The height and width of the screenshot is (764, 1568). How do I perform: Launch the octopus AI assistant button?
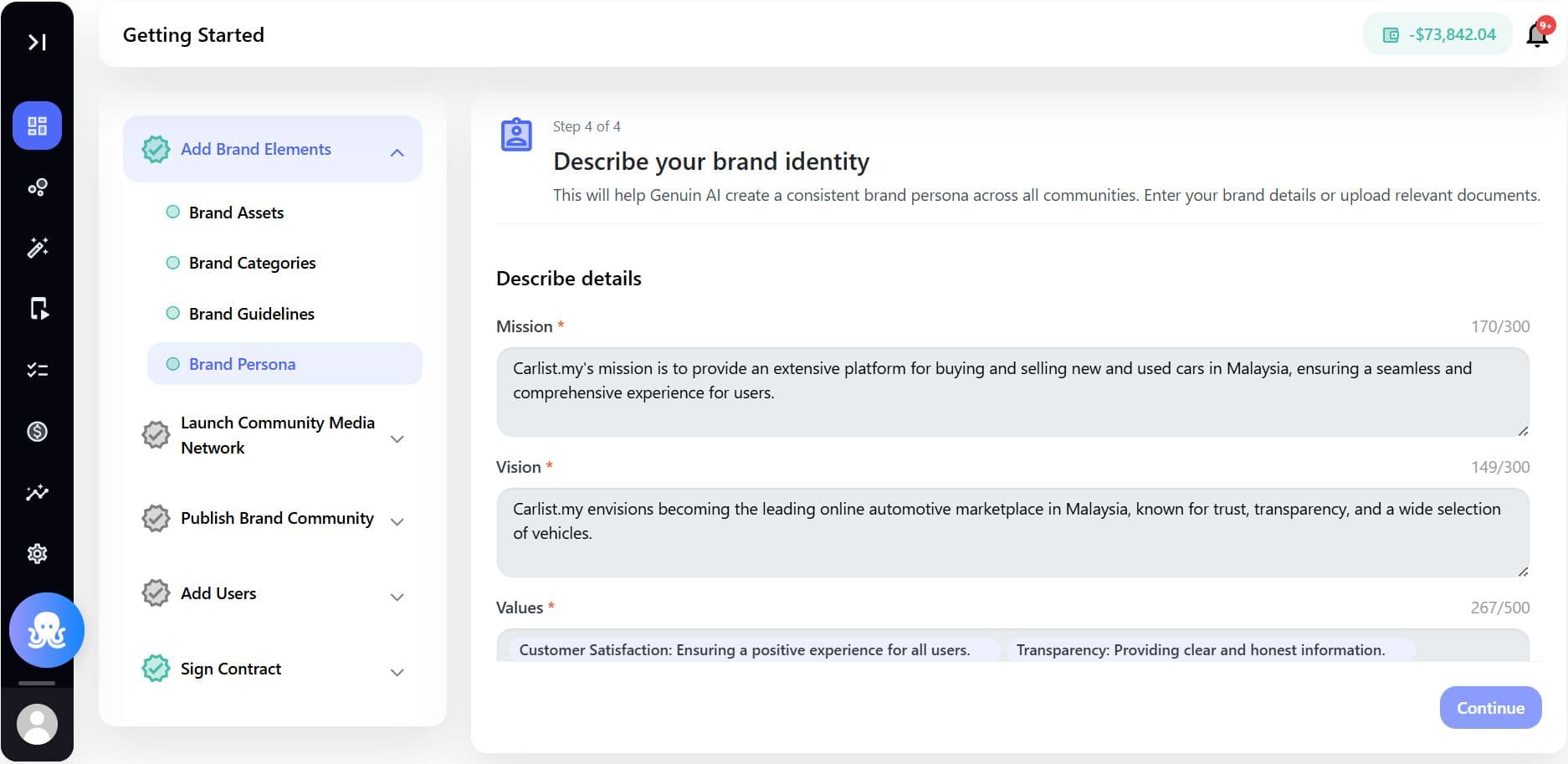tap(47, 630)
